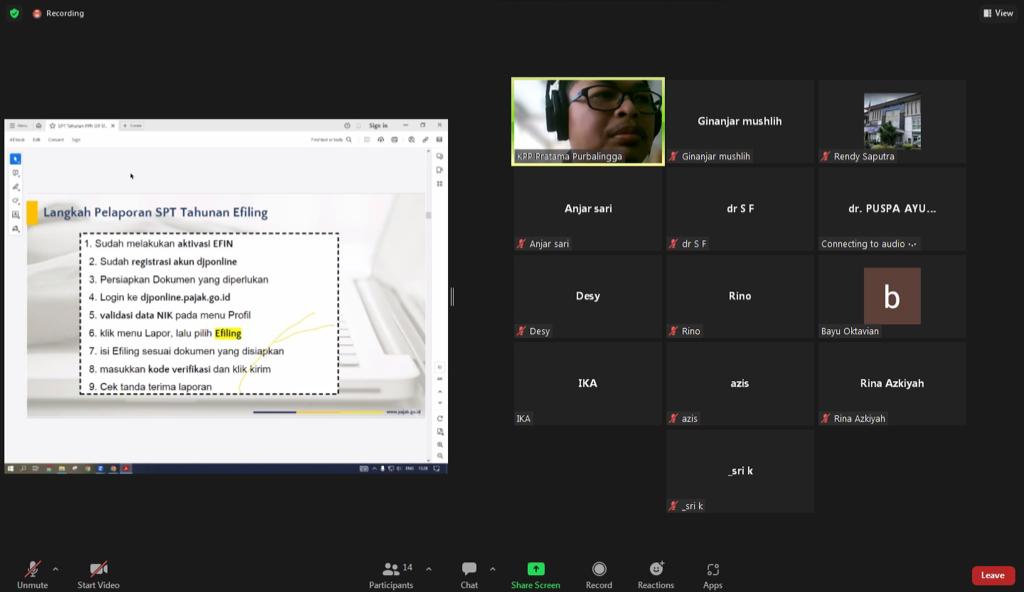Image resolution: width=1024 pixels, height=592 pixels.
Task: Start Video from the toolbar
Action: 98,573
